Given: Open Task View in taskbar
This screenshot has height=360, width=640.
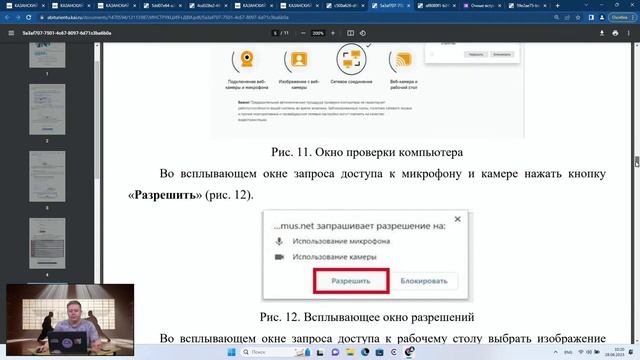Looking at the screenshot, I should [x=320, y=352].
